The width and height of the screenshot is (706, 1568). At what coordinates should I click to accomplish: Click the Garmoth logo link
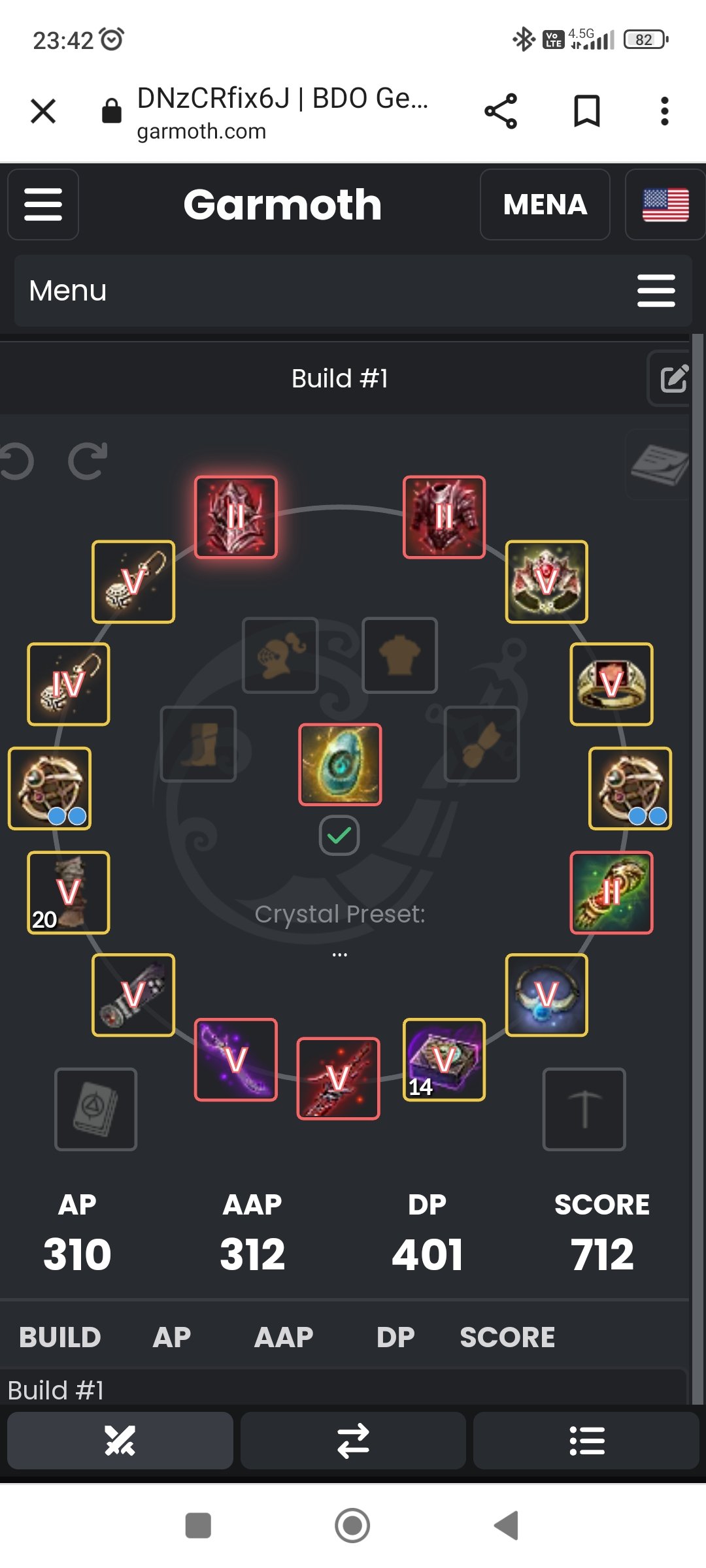(282, 204)
